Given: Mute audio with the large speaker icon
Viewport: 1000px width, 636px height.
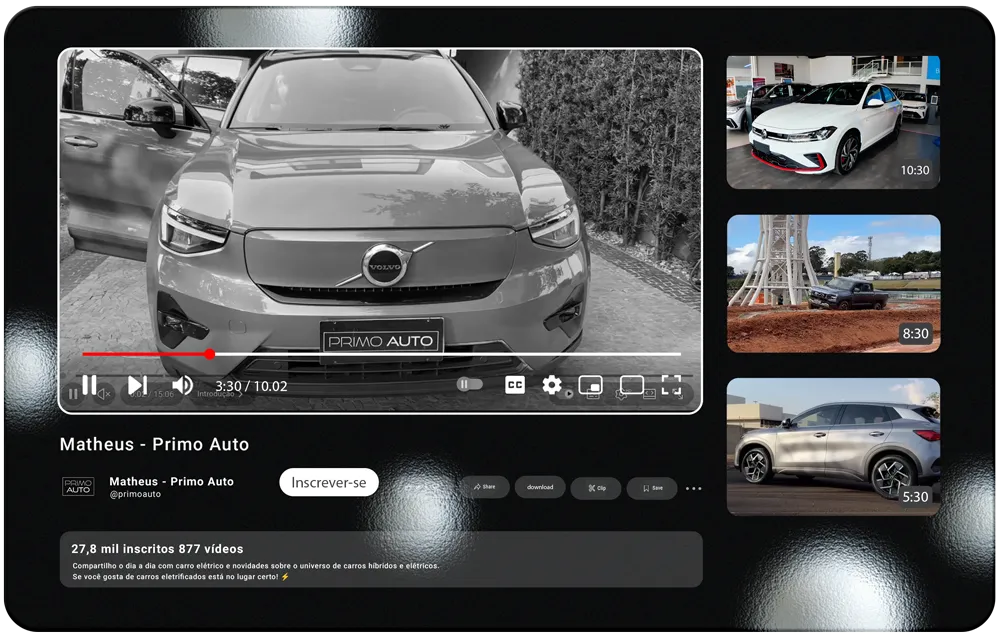Looking at the screenshot, I should [x=182, y=385].
